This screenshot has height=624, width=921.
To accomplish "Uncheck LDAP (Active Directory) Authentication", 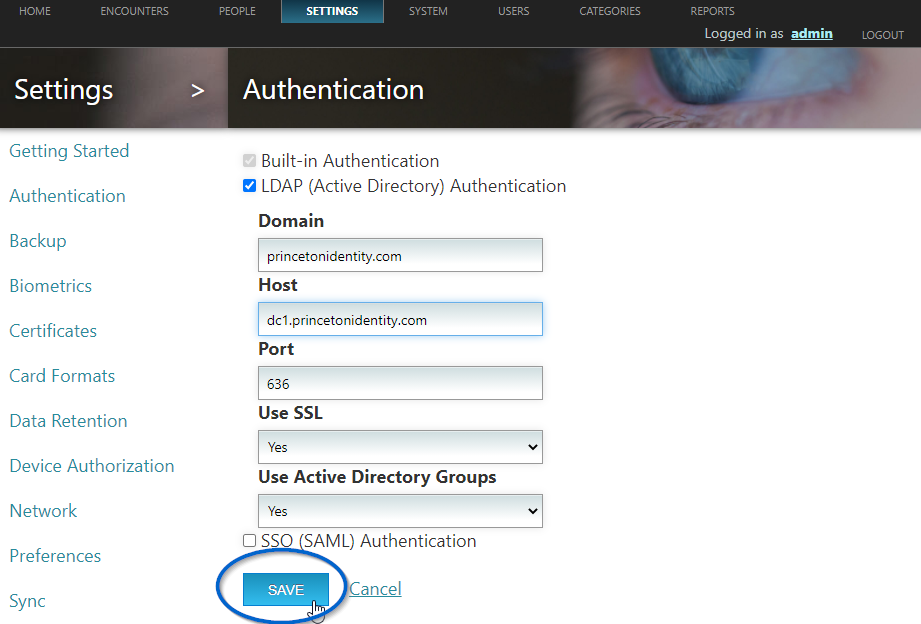I will (249, 186).
